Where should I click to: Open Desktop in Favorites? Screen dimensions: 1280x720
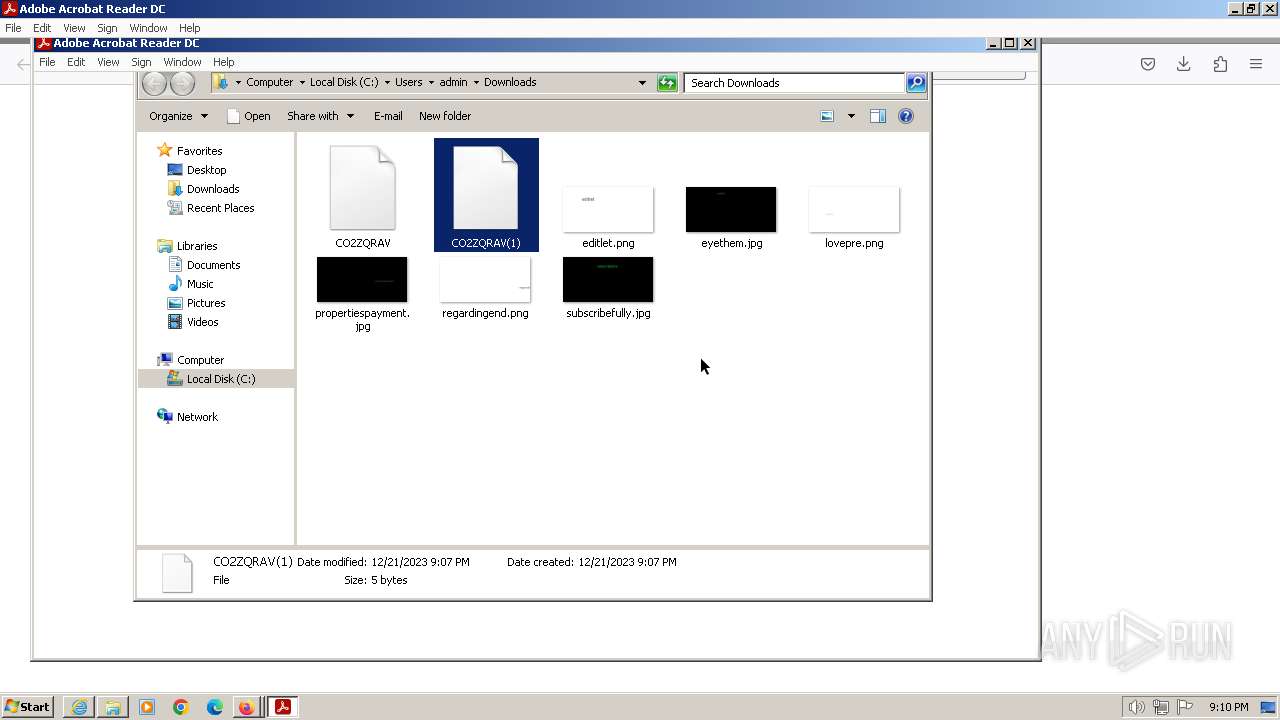[206, 170]
